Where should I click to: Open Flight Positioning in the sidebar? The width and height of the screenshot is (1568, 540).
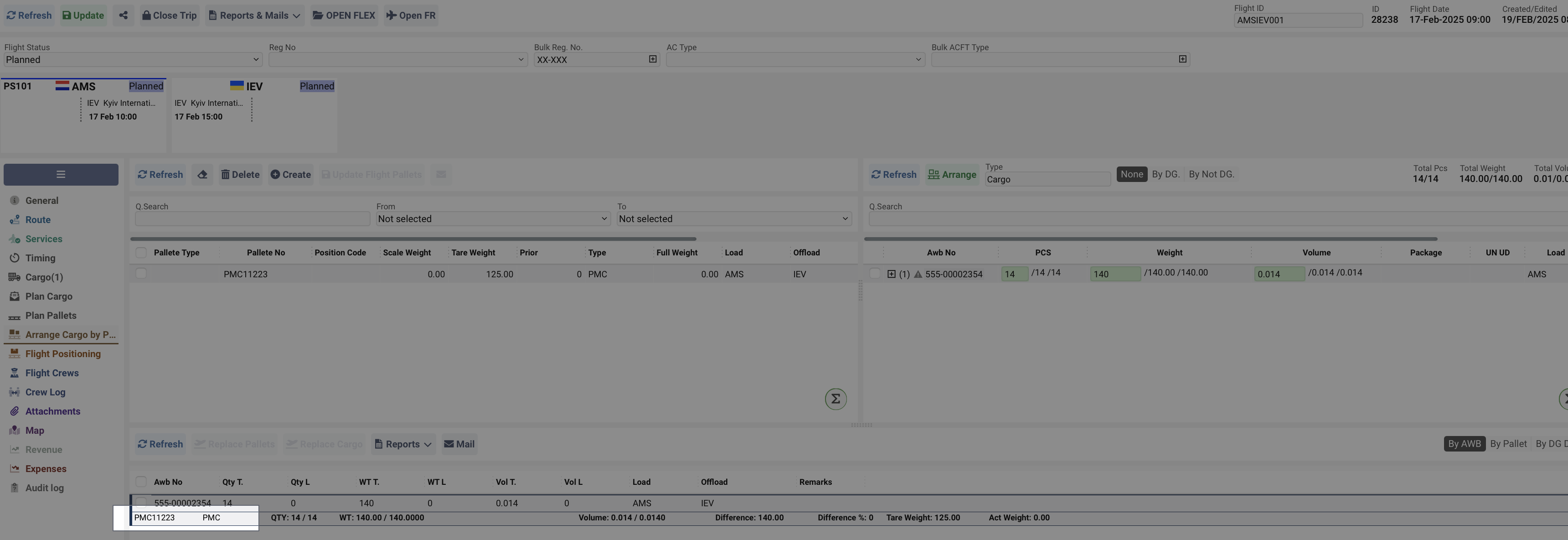[63, 354]
